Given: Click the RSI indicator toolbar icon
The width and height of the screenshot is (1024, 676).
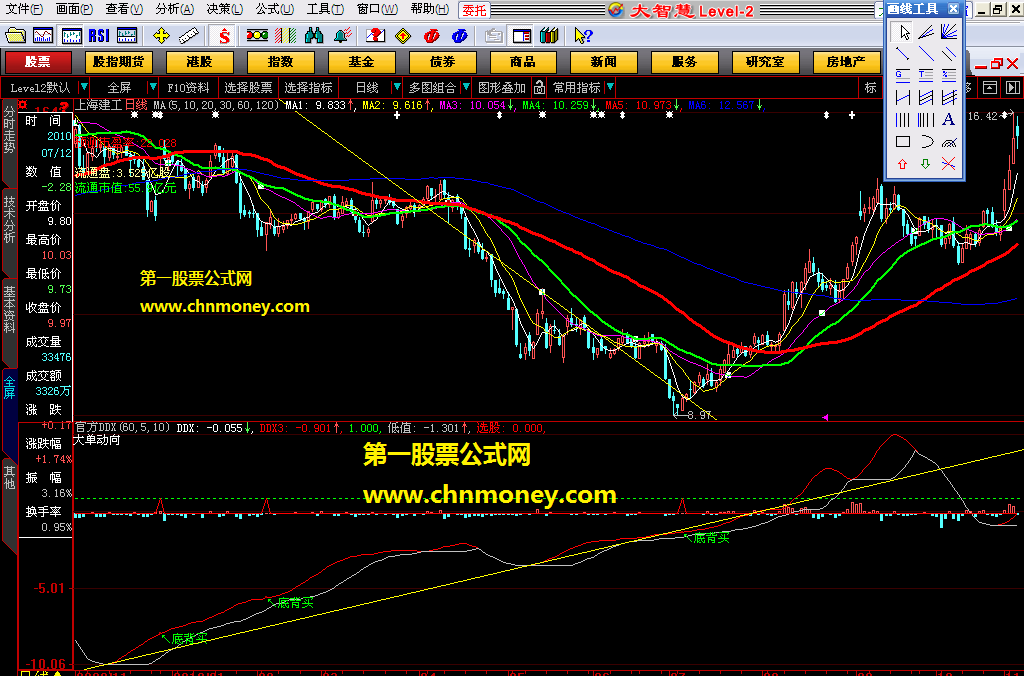Looking at the screenshot, I should pyautogui.click(x=99, y=35).
